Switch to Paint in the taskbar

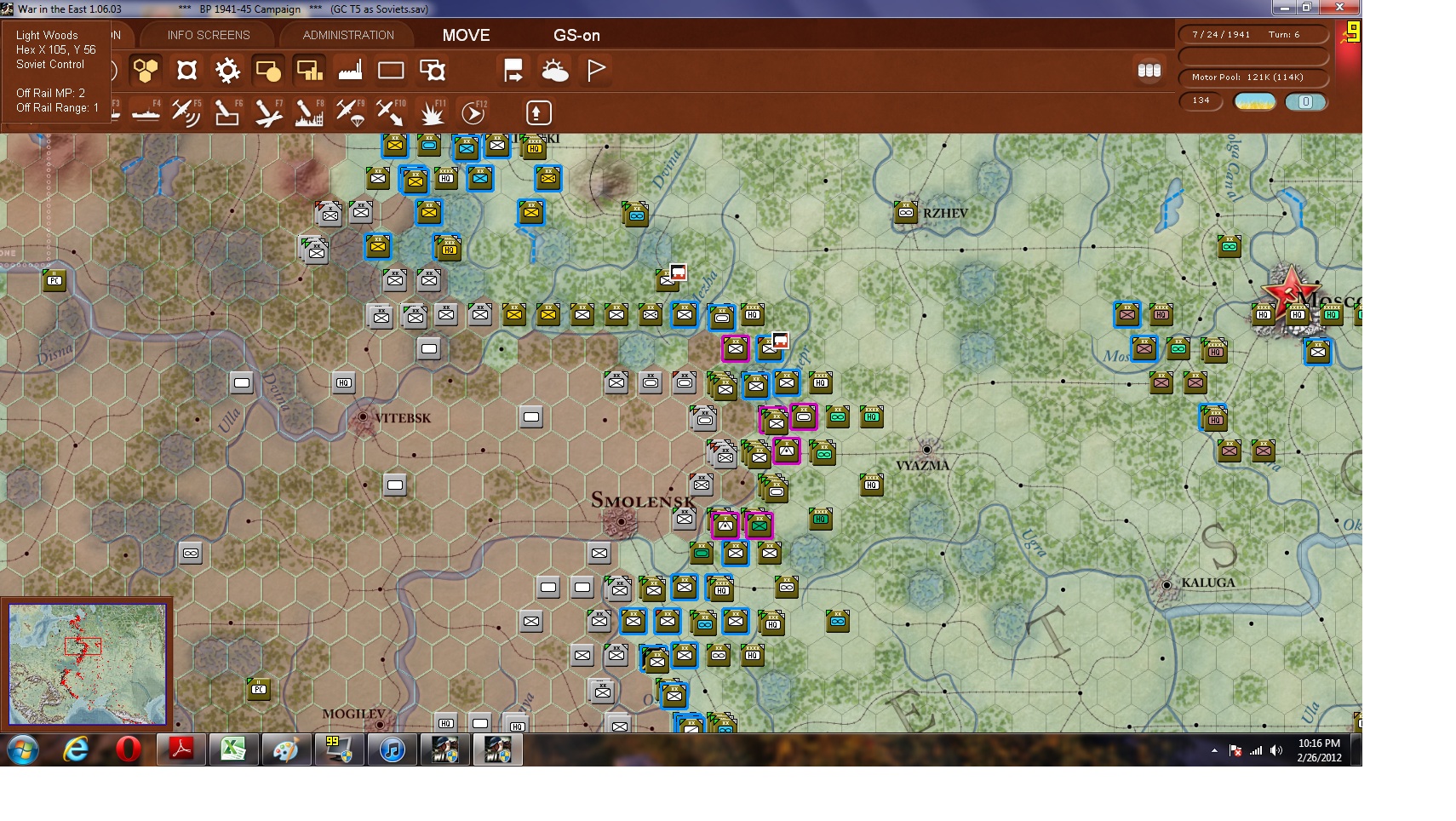pyautogui.click(x=286, y=749)
